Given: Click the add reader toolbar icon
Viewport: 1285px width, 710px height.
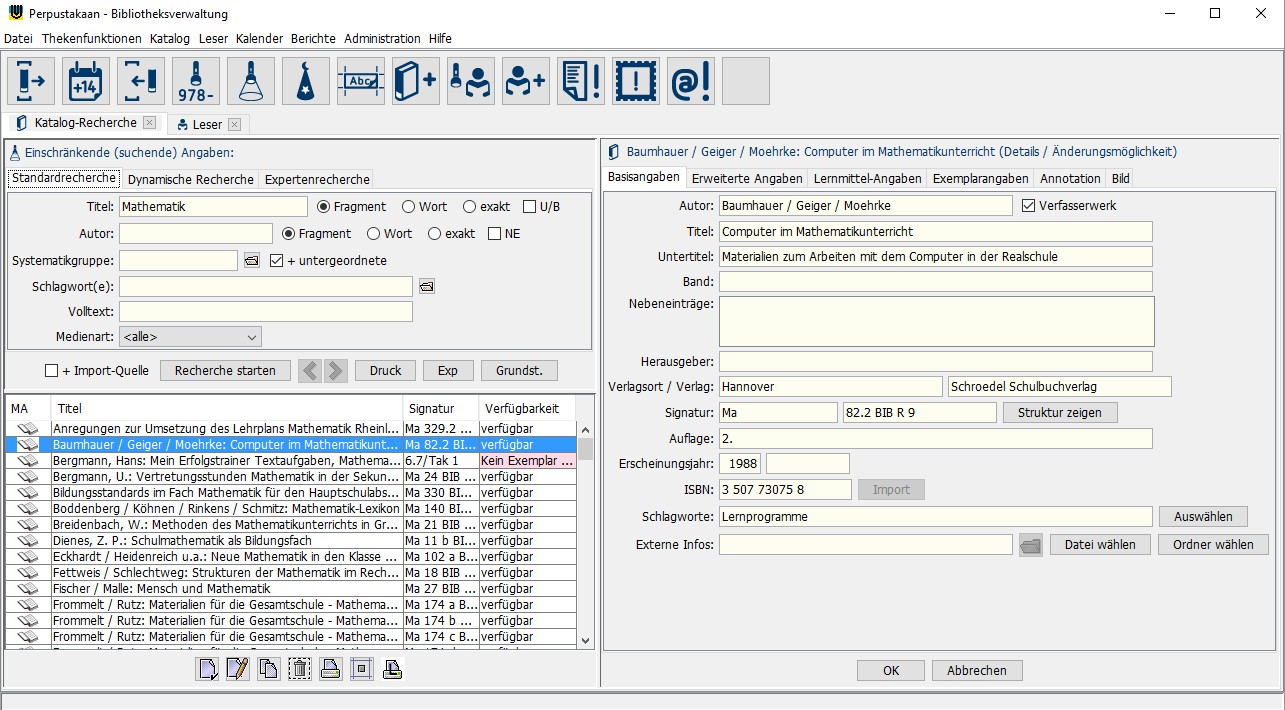Looking at the screenshot, I should coord(526,81).
